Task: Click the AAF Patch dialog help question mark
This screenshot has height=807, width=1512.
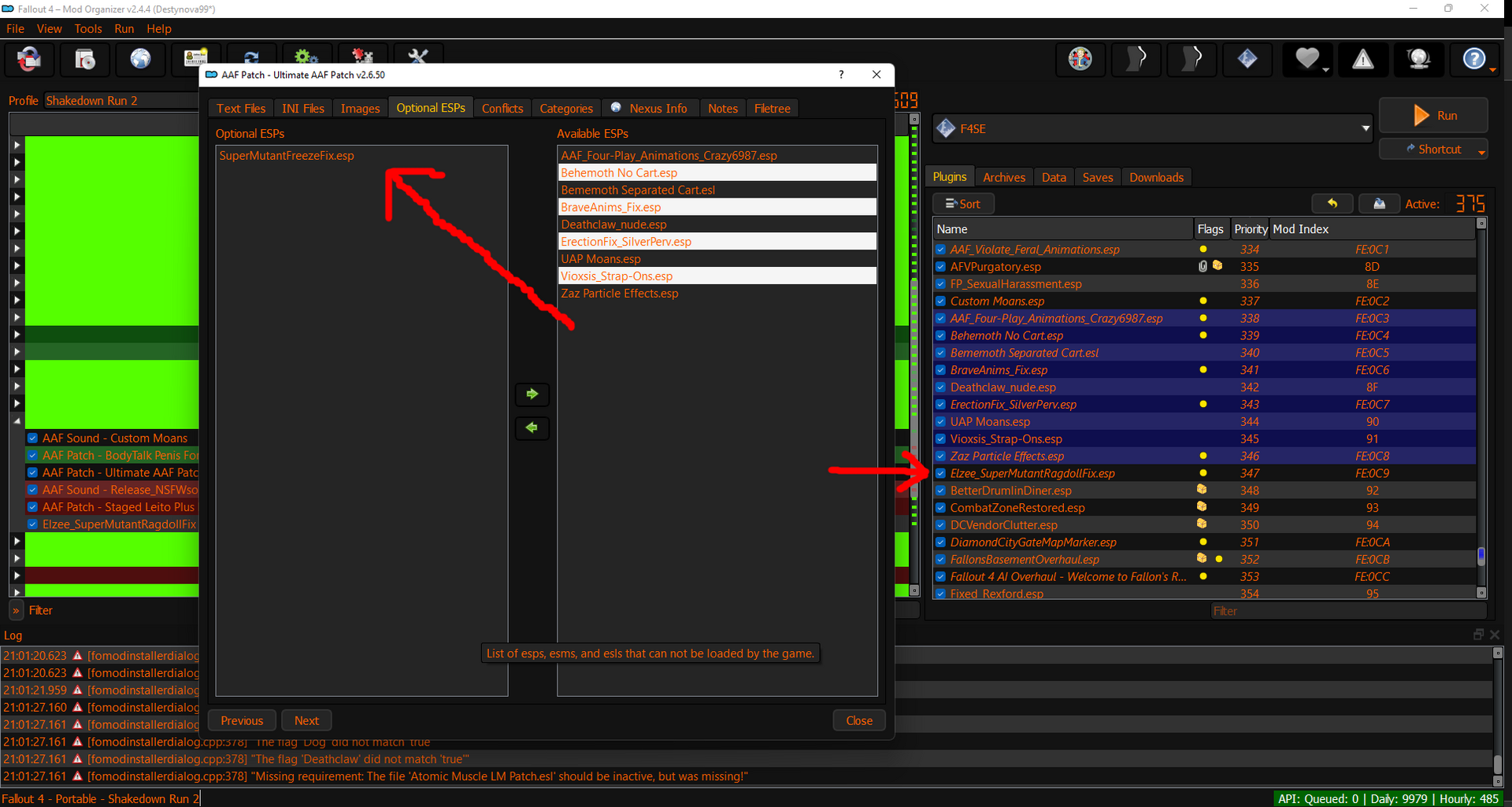Action: coord(841,75)
